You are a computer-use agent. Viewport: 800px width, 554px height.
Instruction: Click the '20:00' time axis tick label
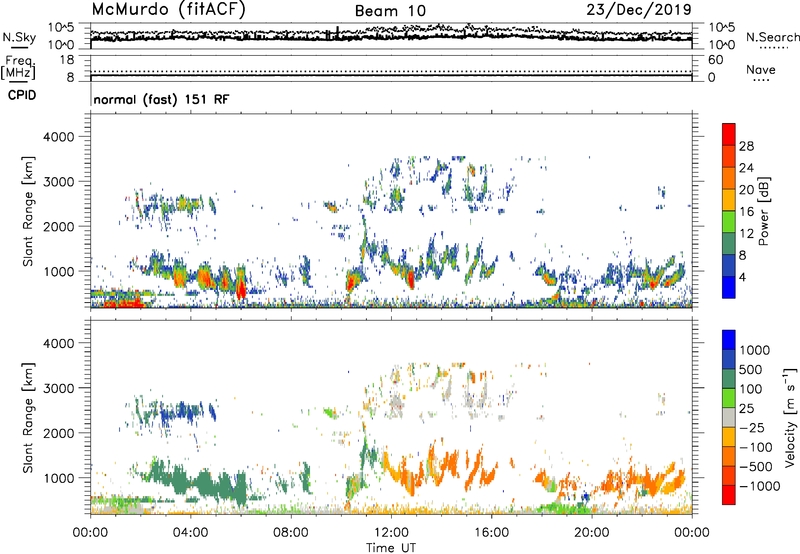pyautogui.click(x=592, y=533)
